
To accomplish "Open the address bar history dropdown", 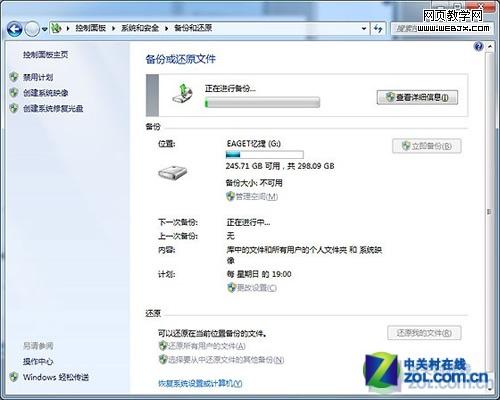I will 364,29.
